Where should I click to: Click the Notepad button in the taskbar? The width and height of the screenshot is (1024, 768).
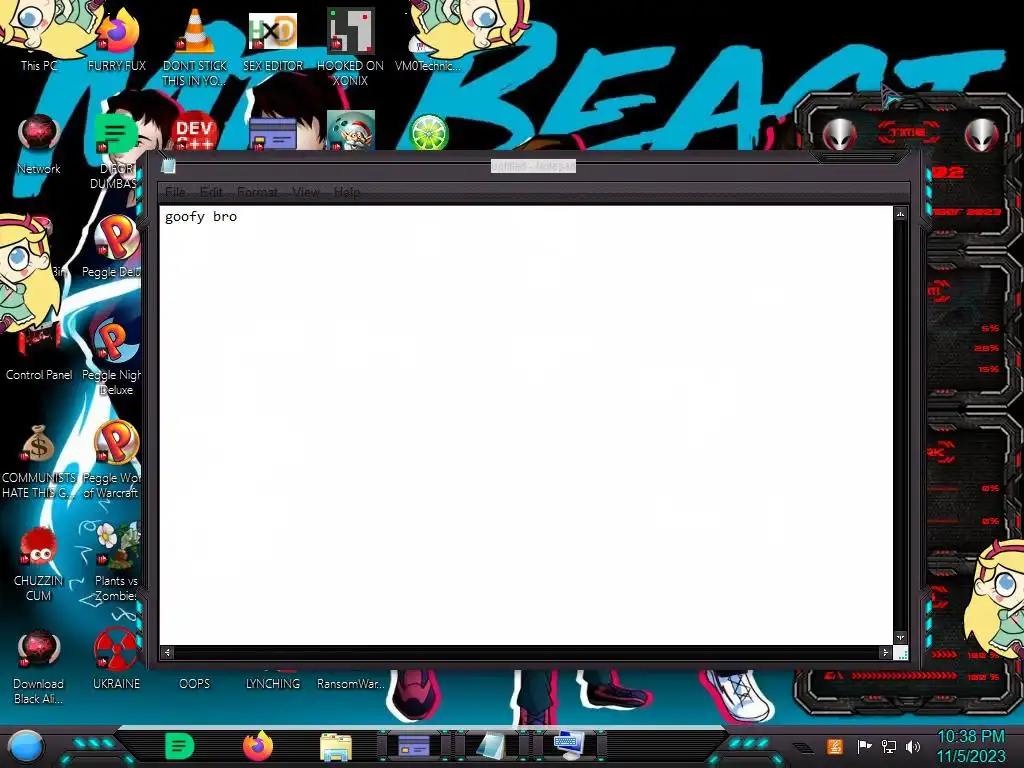(491, 746)
